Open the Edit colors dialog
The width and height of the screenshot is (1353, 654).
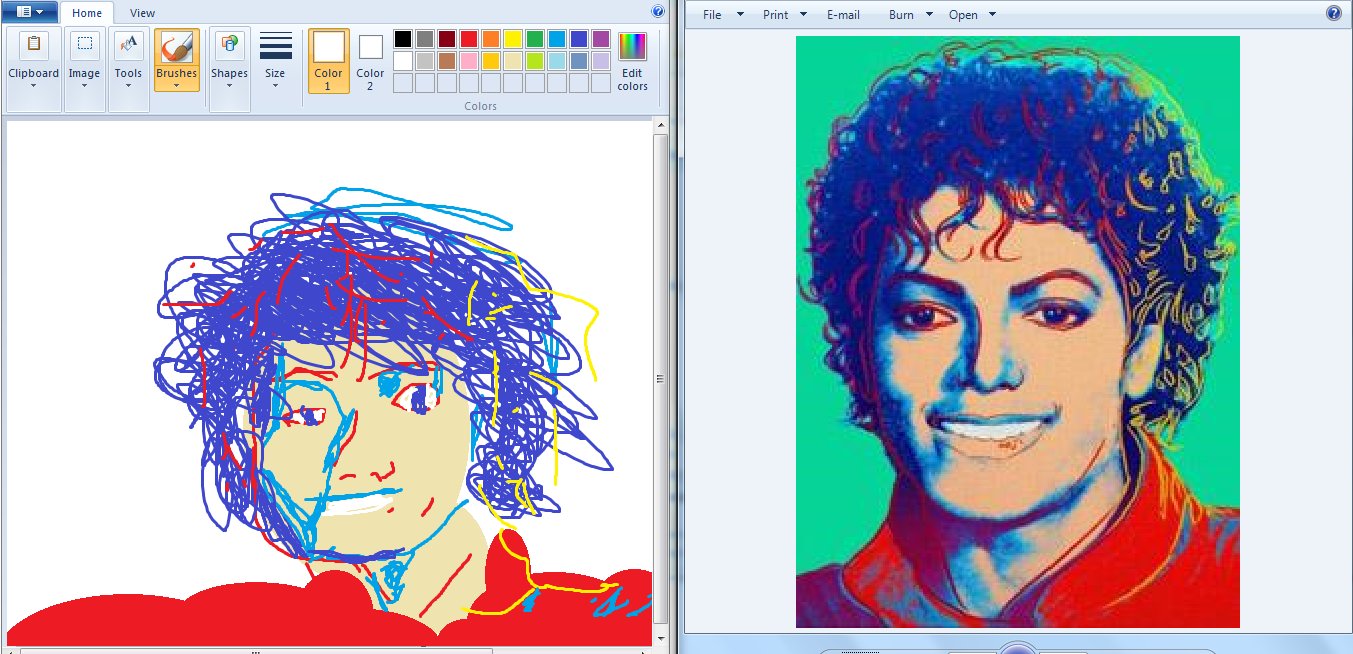point(632,61)
